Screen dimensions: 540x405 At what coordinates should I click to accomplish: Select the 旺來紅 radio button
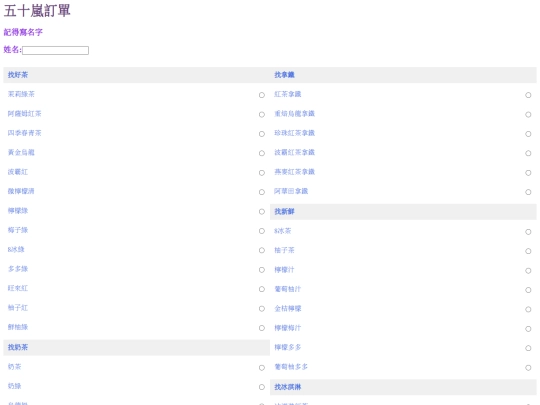(x=262, y=289)
